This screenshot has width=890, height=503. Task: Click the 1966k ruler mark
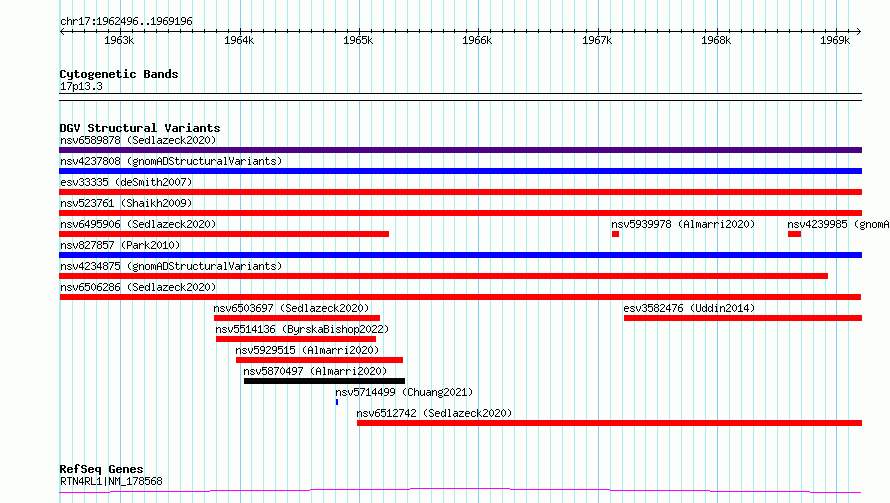click(477, 40)
